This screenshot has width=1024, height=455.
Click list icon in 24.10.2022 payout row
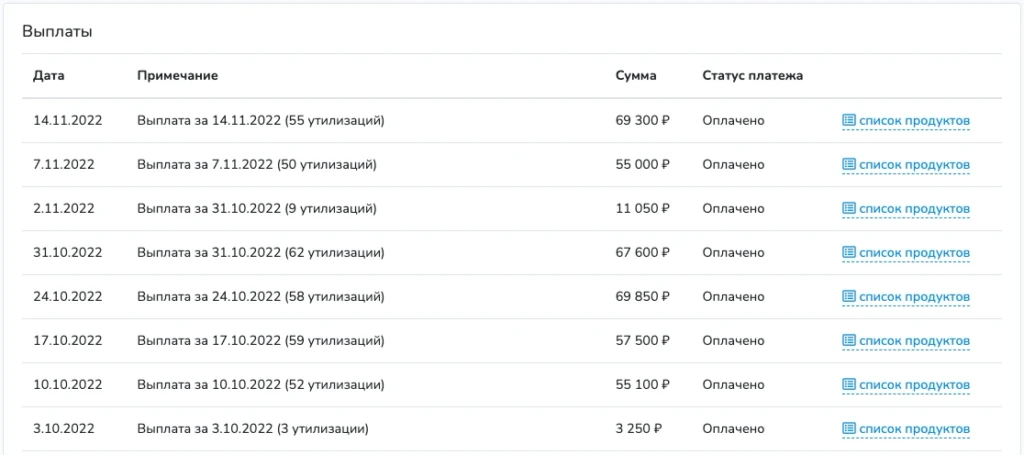(x=848, y=296)
